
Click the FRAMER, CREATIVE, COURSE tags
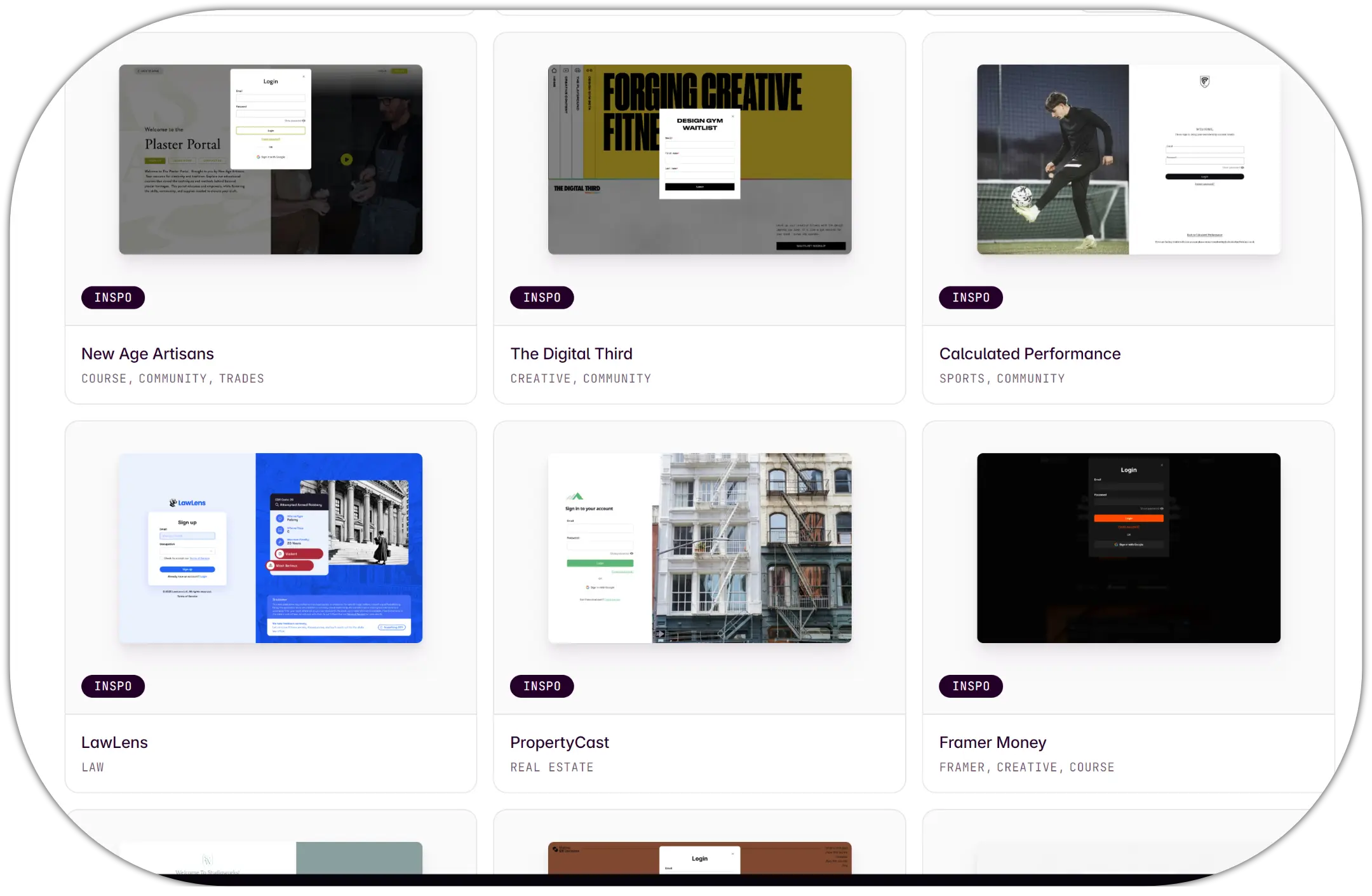[1026, 767]
